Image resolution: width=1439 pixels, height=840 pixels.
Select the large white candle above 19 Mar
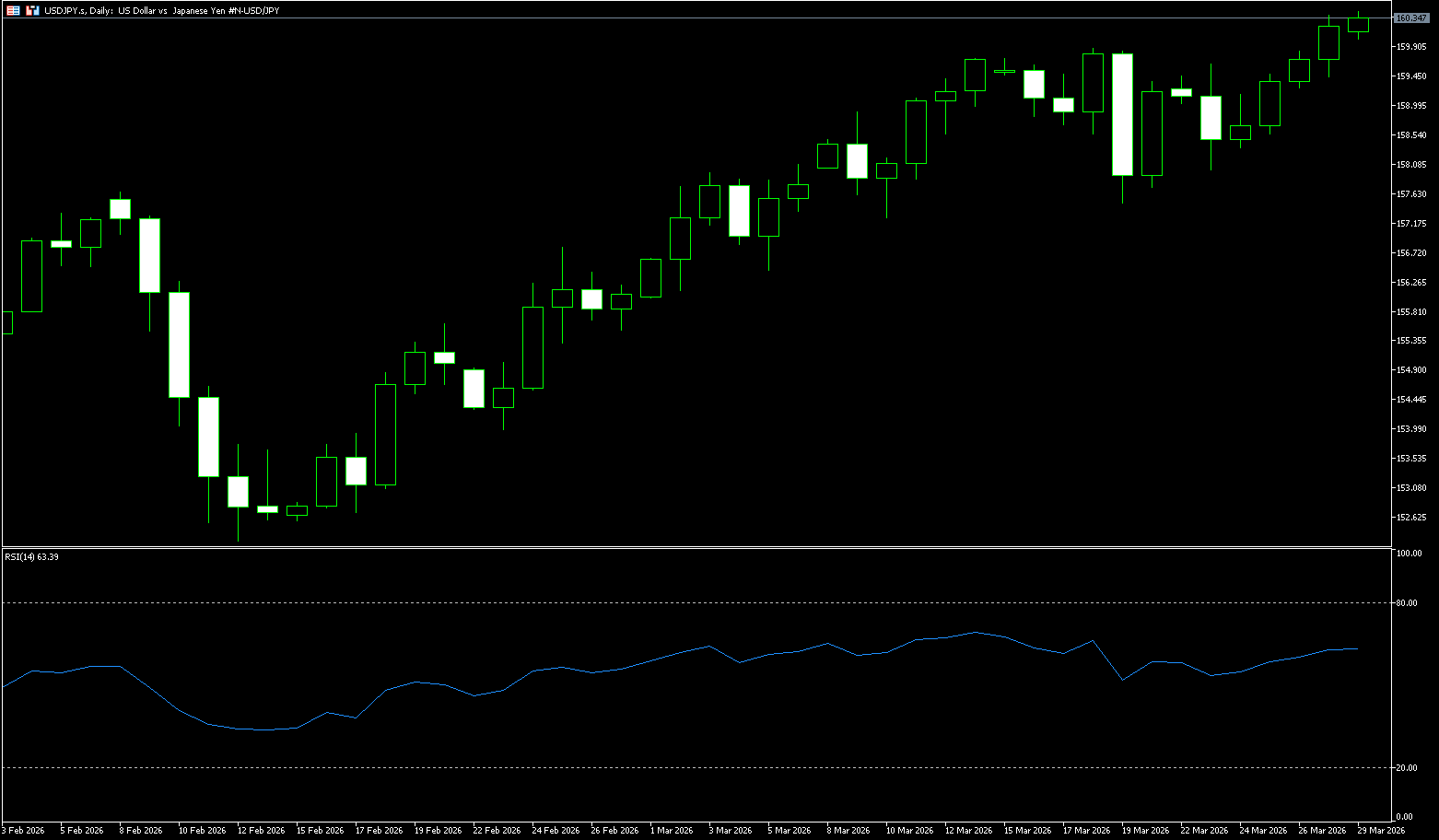click(1122, 114)
